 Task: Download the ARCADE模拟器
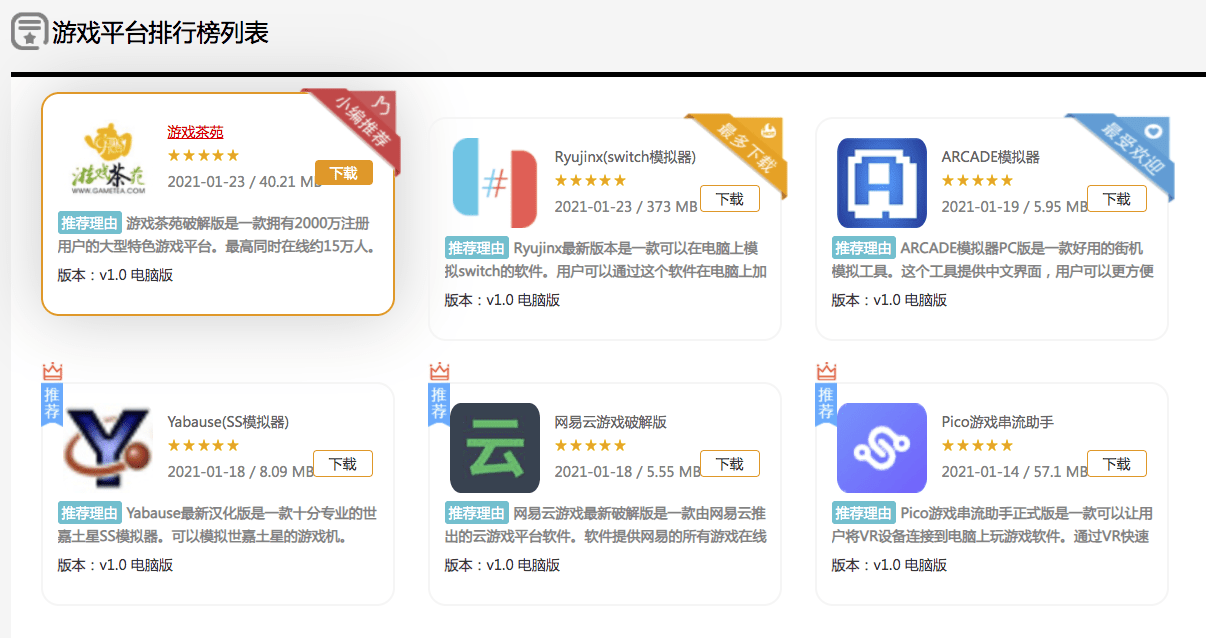tap(1117, 199)
